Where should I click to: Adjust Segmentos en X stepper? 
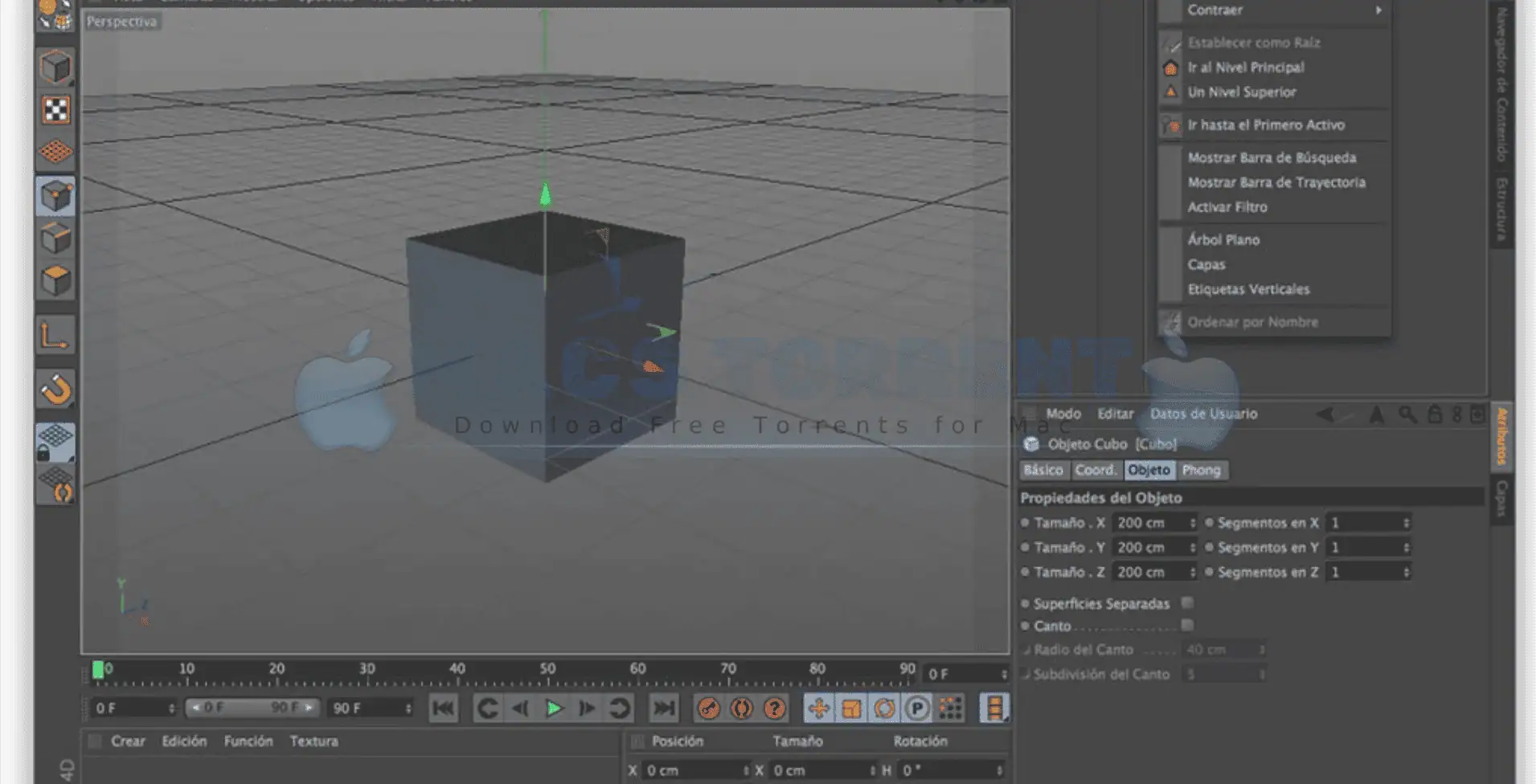pos(1406,523)
